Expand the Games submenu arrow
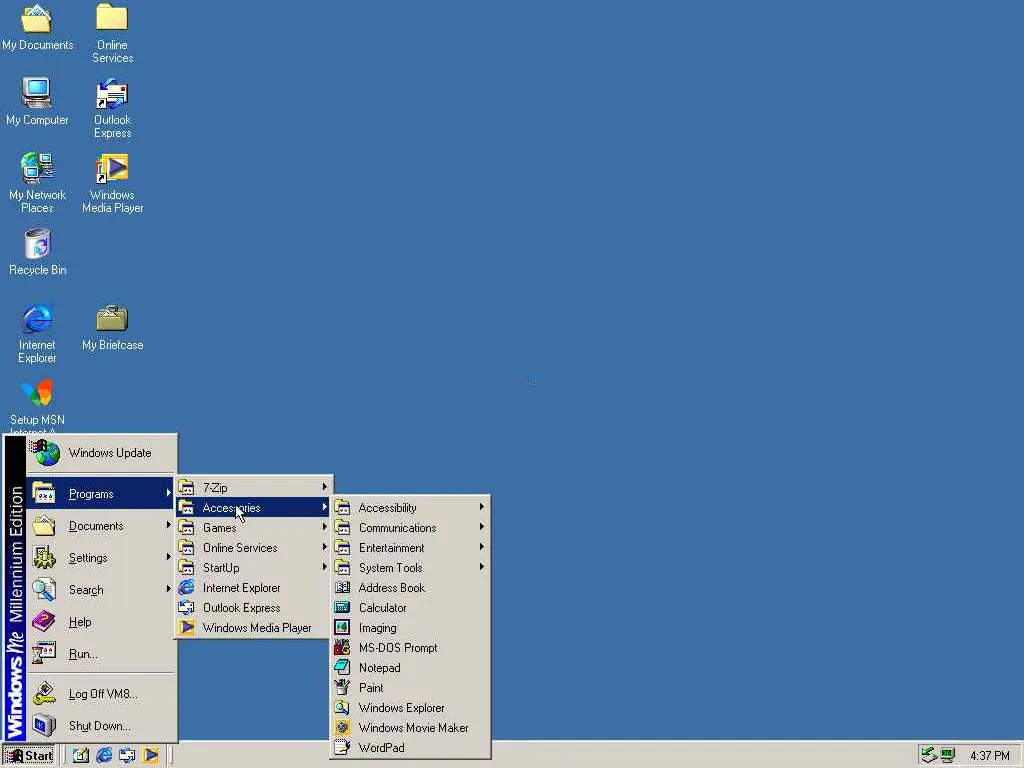This screenshot has width=1024, height=768. 325,527
